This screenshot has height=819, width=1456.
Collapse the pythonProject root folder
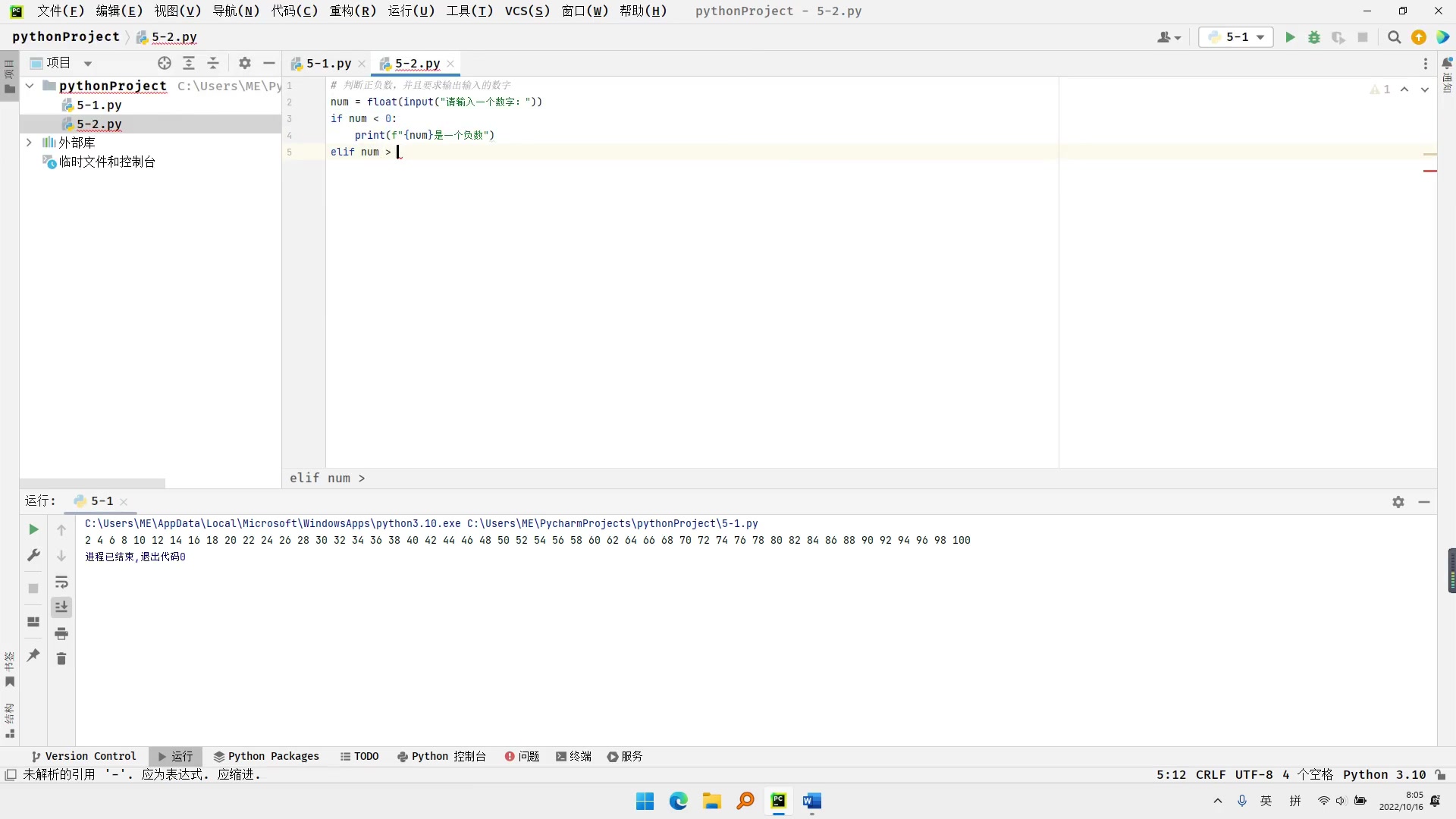tap(29, 86)
